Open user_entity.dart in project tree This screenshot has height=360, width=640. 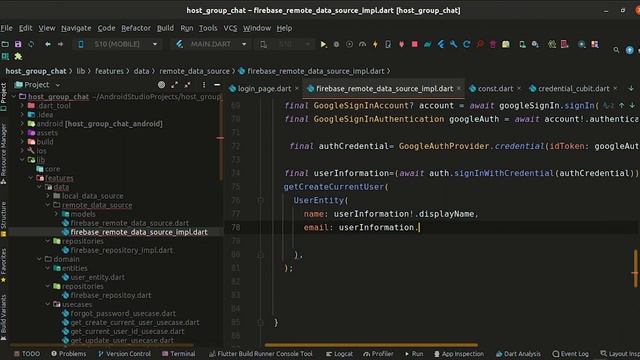click(x=98, y=277)
